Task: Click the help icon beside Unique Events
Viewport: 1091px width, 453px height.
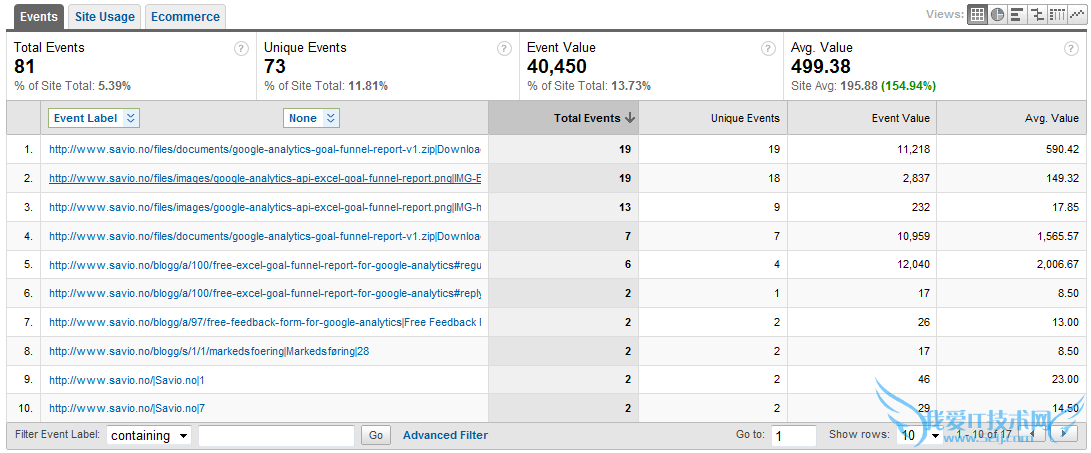Action: (504, 48)
